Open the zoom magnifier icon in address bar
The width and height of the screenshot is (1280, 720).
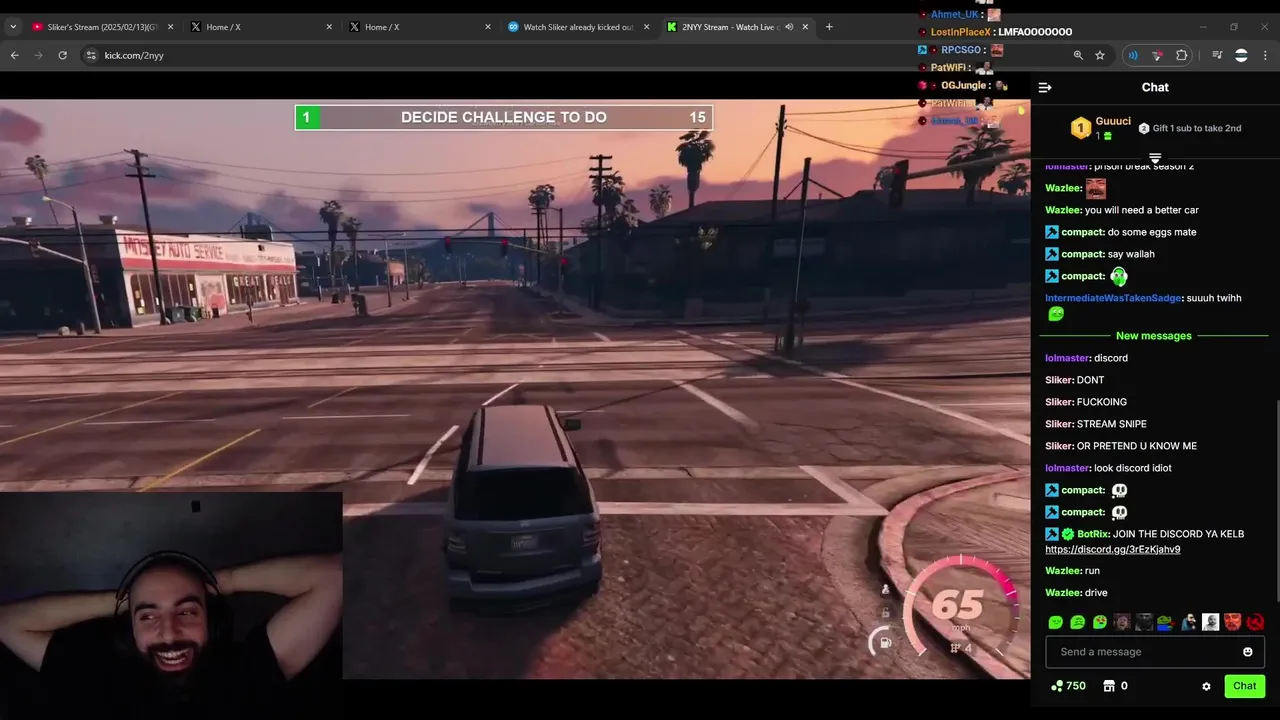1078,55
